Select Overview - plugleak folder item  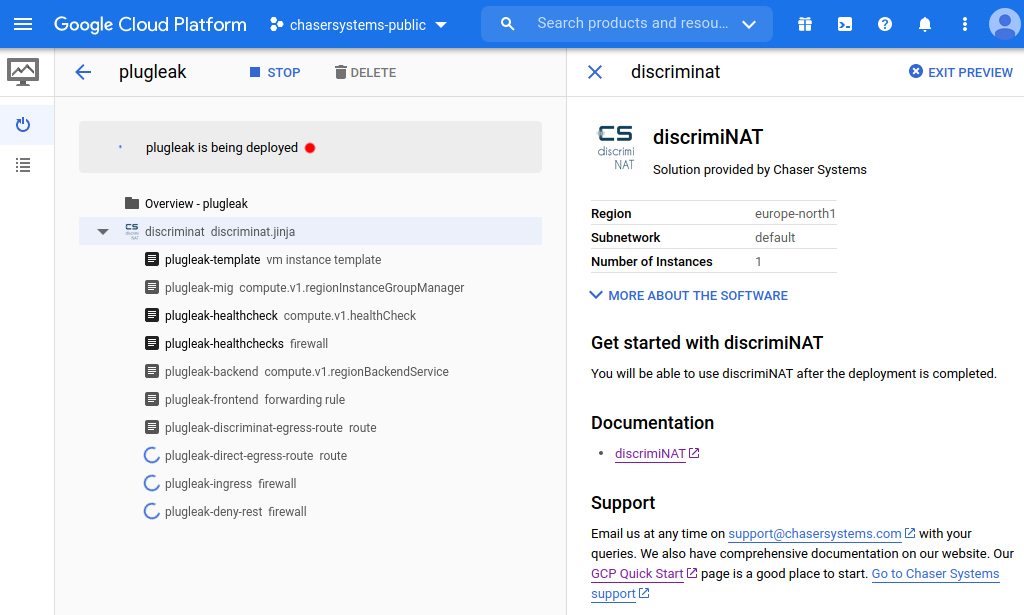pos(195,204)
